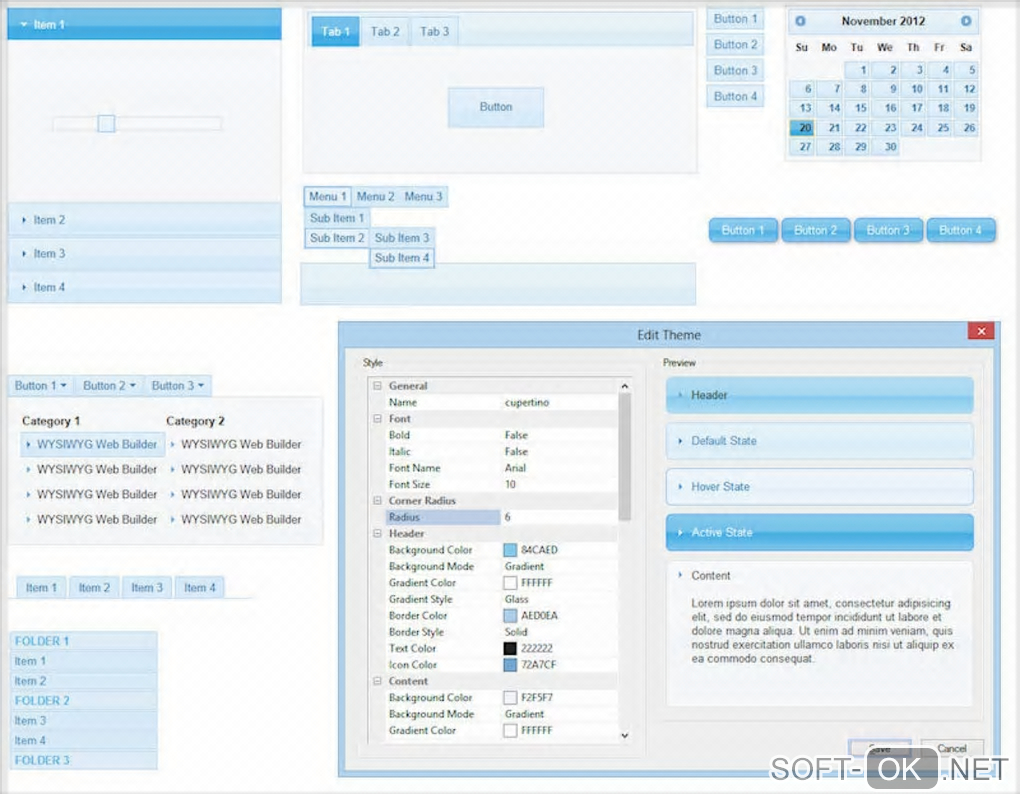Expand accordion Item 2
Viewport: 1020px width, 794px height.
(144, 220)
